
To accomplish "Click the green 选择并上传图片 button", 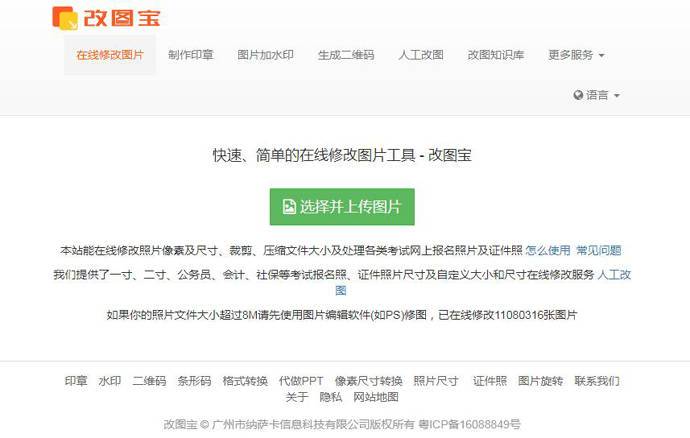I will 342,206.
